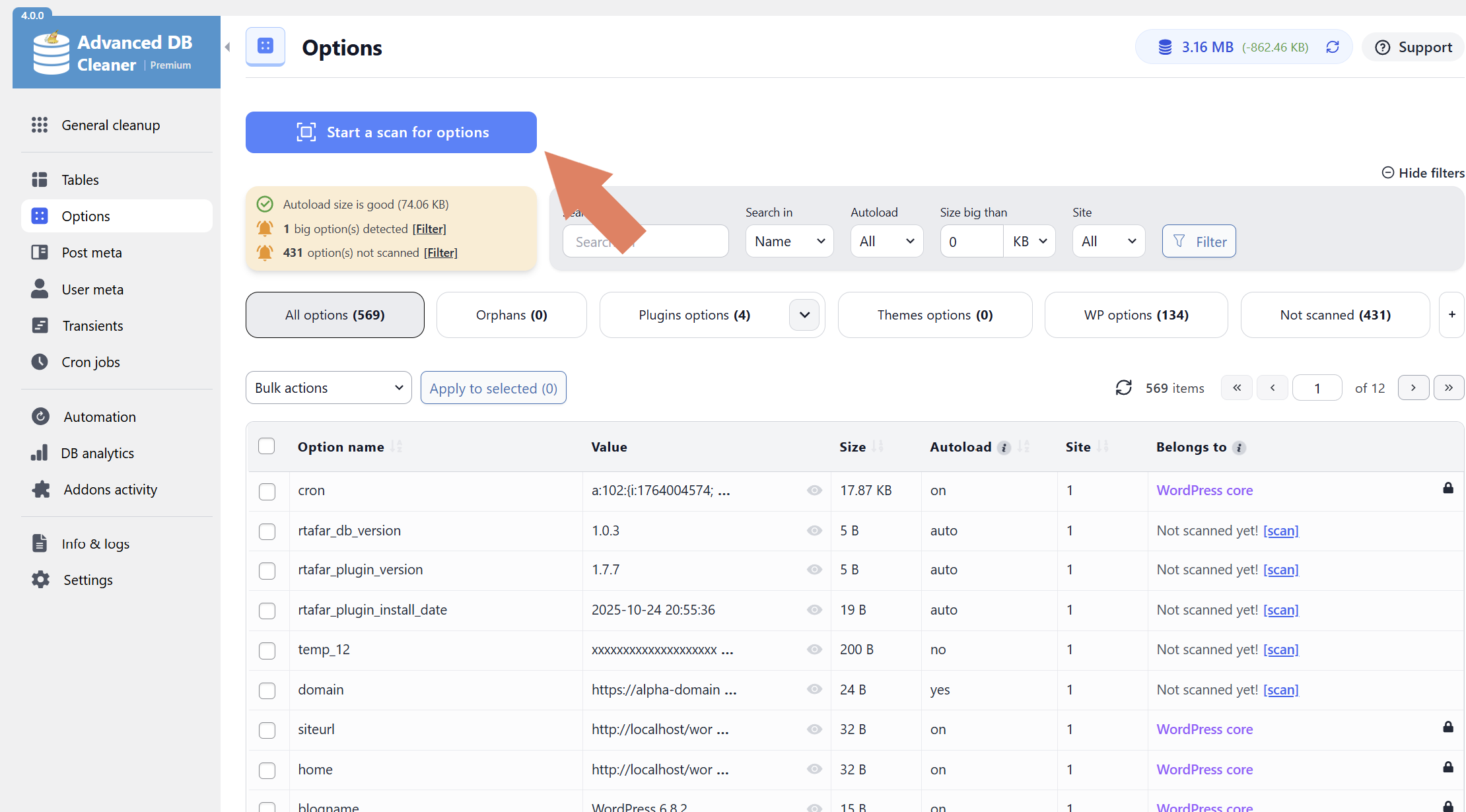Tick the checkbox for temp_12 option

(x=267, y=650)
